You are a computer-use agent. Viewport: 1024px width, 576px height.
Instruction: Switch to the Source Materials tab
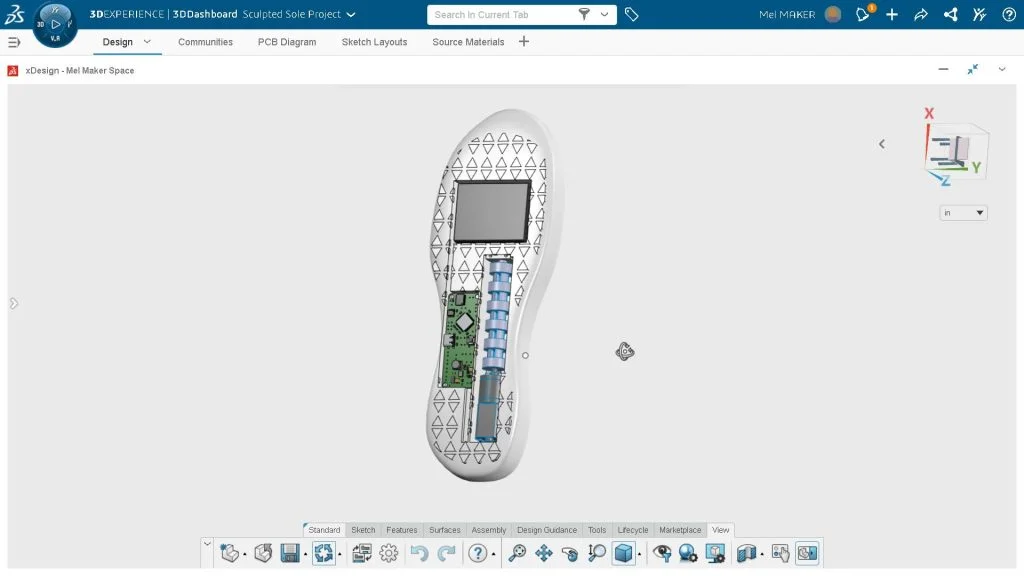(x=468, y=42)
